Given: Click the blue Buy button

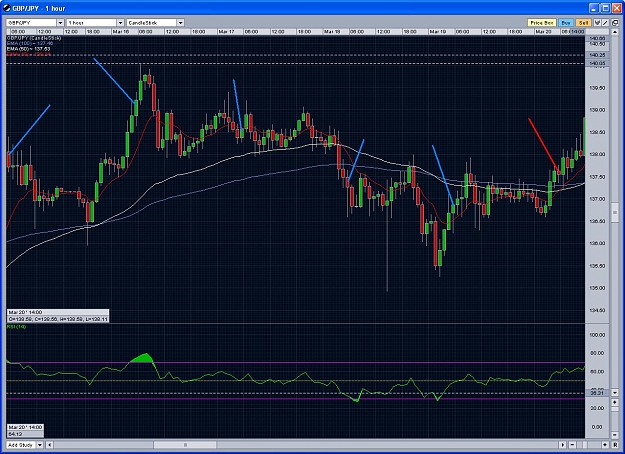Looking at the screenshot, I should 566,23.
